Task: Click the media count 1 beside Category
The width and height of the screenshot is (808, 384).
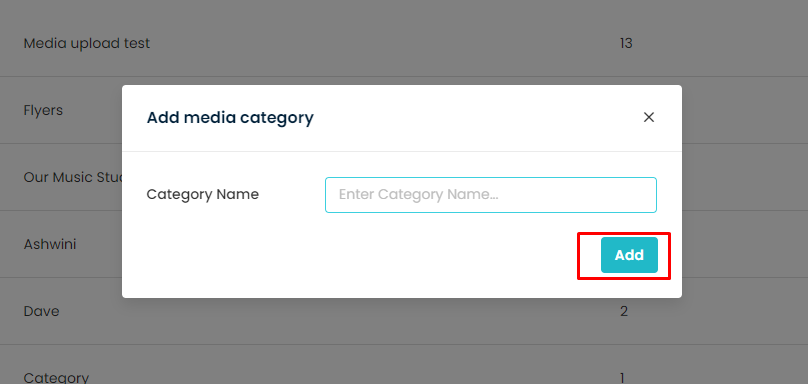Action: [x=622, y=378]
